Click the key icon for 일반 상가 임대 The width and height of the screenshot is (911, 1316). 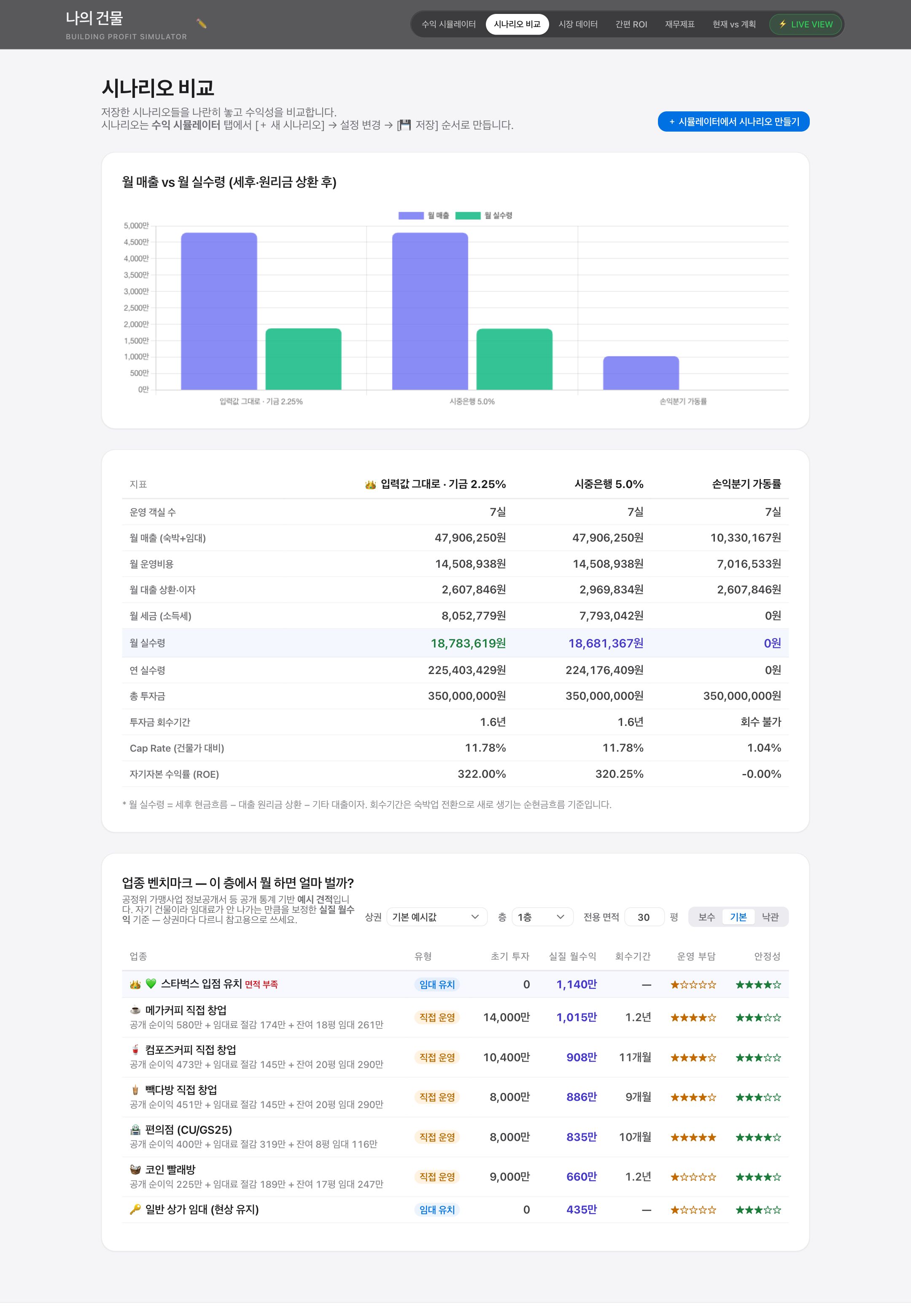pyautogui.click(x=135, y=1209)
